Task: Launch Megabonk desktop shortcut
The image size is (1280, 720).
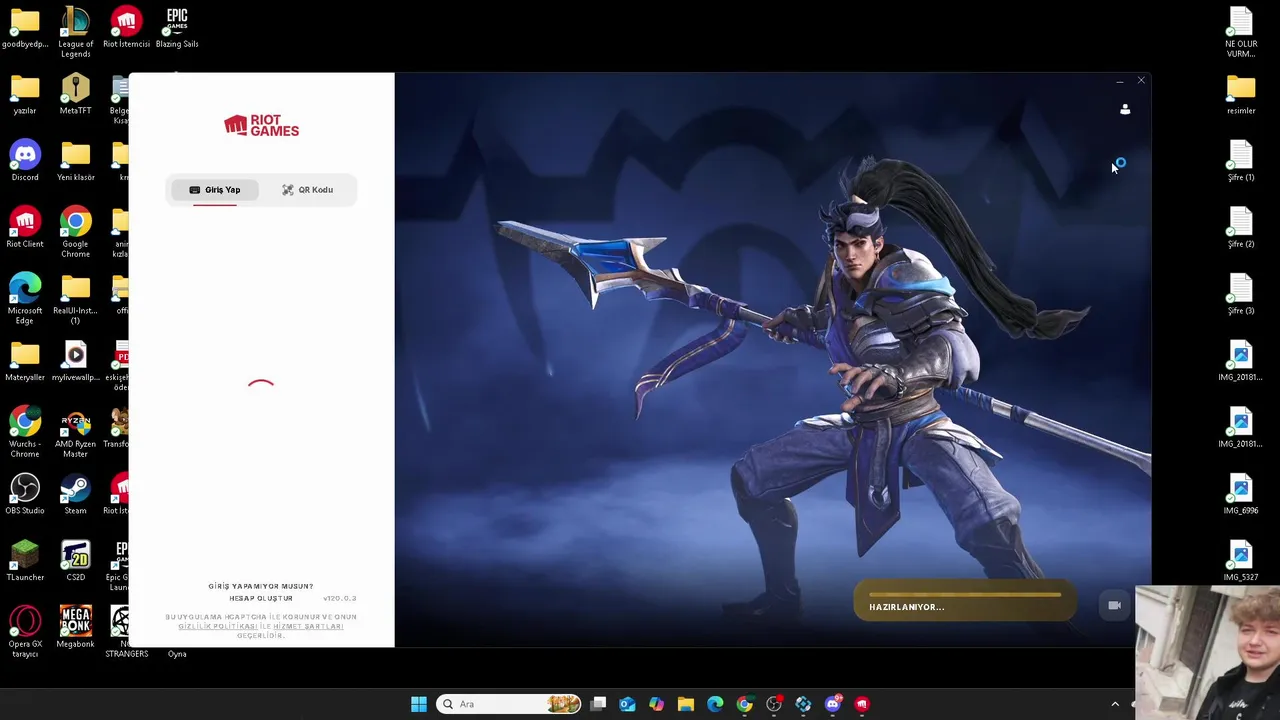Action: pyautogui.click(x=75, y=627)
